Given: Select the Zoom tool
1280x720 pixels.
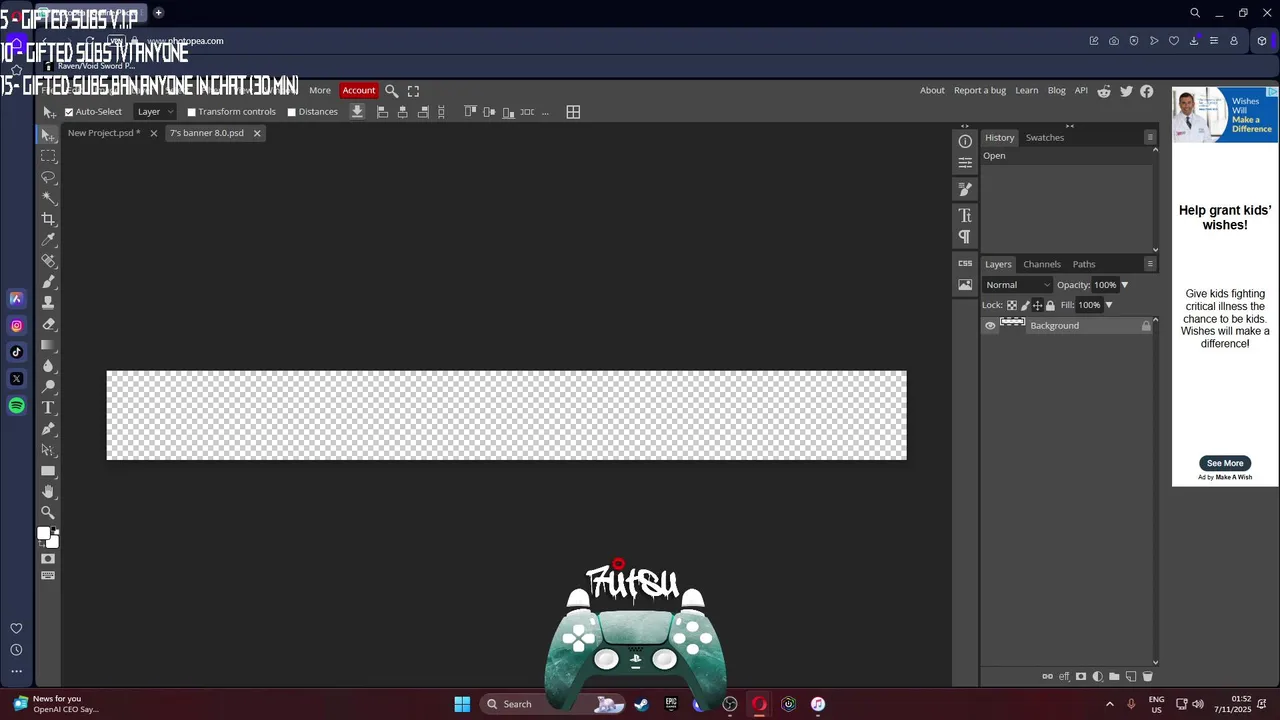Looking at the screenshot, I should tap(48, 513).
